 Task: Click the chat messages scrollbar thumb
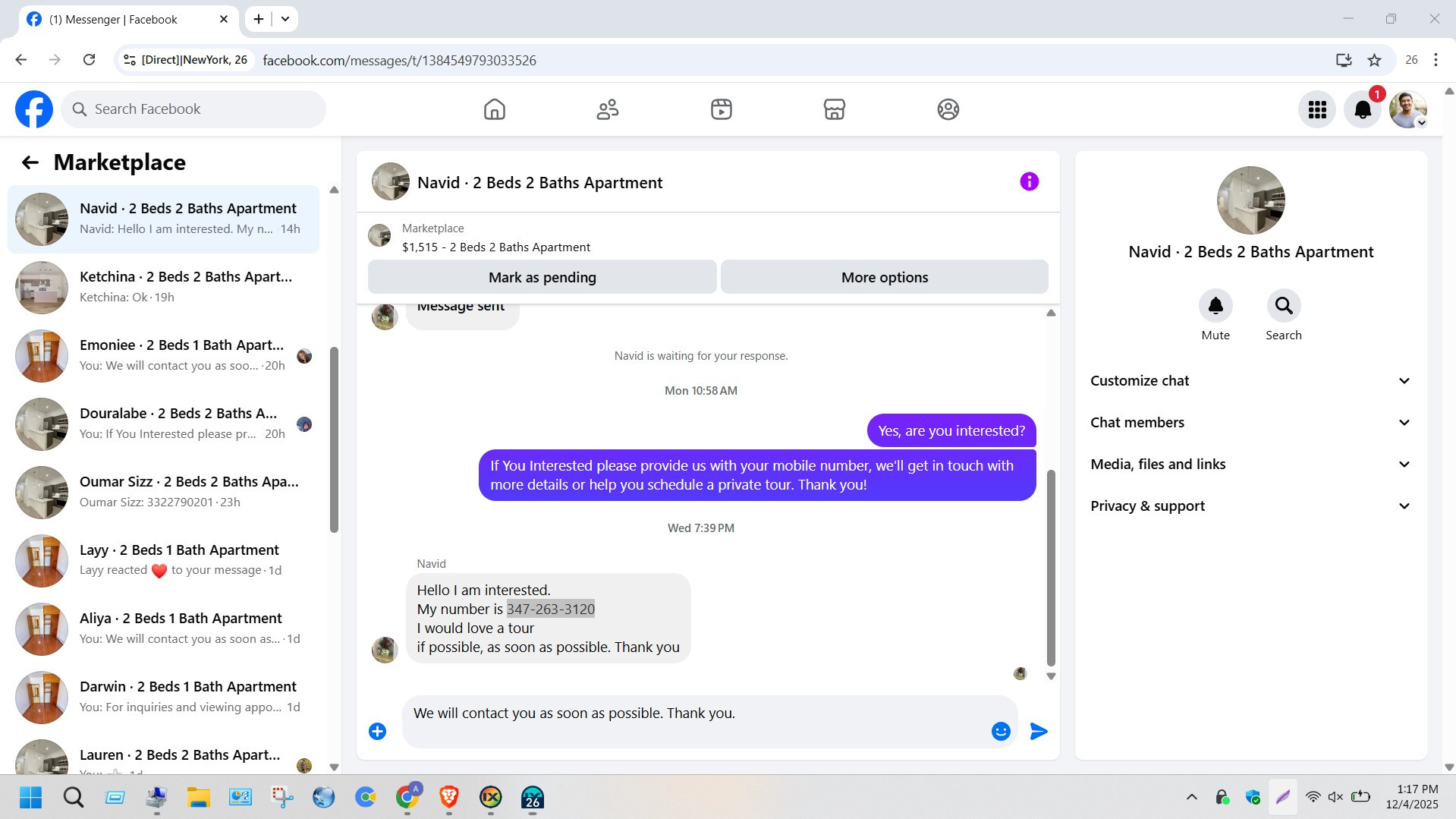pyautogui.click(x=1051, y=568)
